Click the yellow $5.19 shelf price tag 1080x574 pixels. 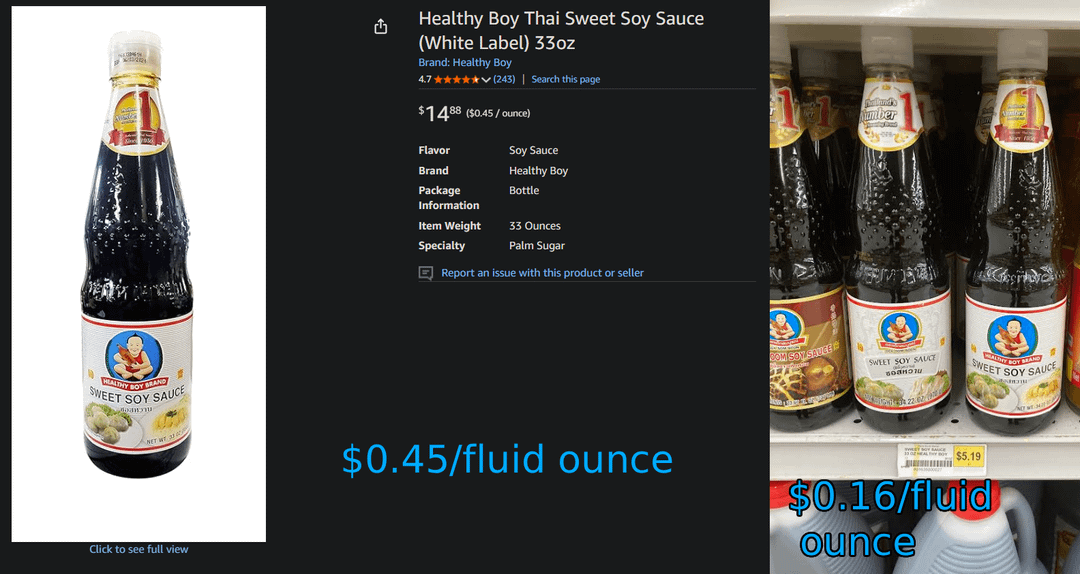(968, 456)
